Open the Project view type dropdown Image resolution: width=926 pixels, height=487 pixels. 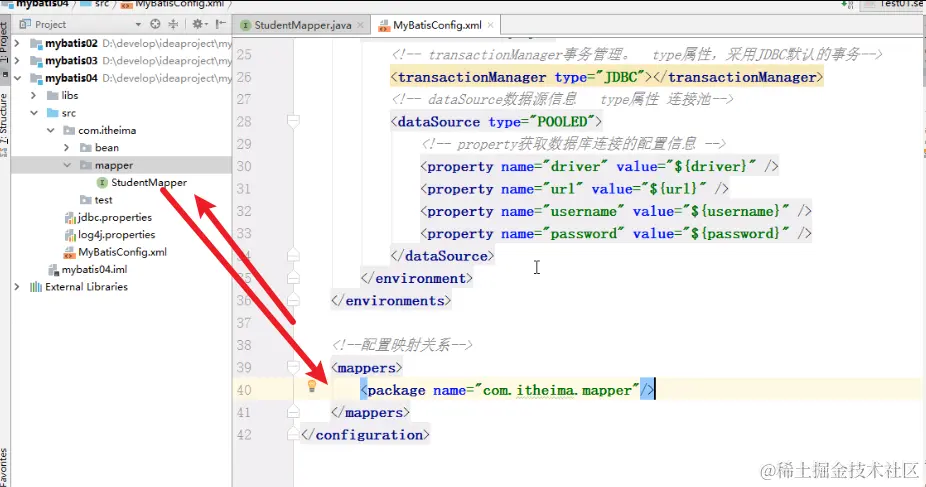[138, 25]
